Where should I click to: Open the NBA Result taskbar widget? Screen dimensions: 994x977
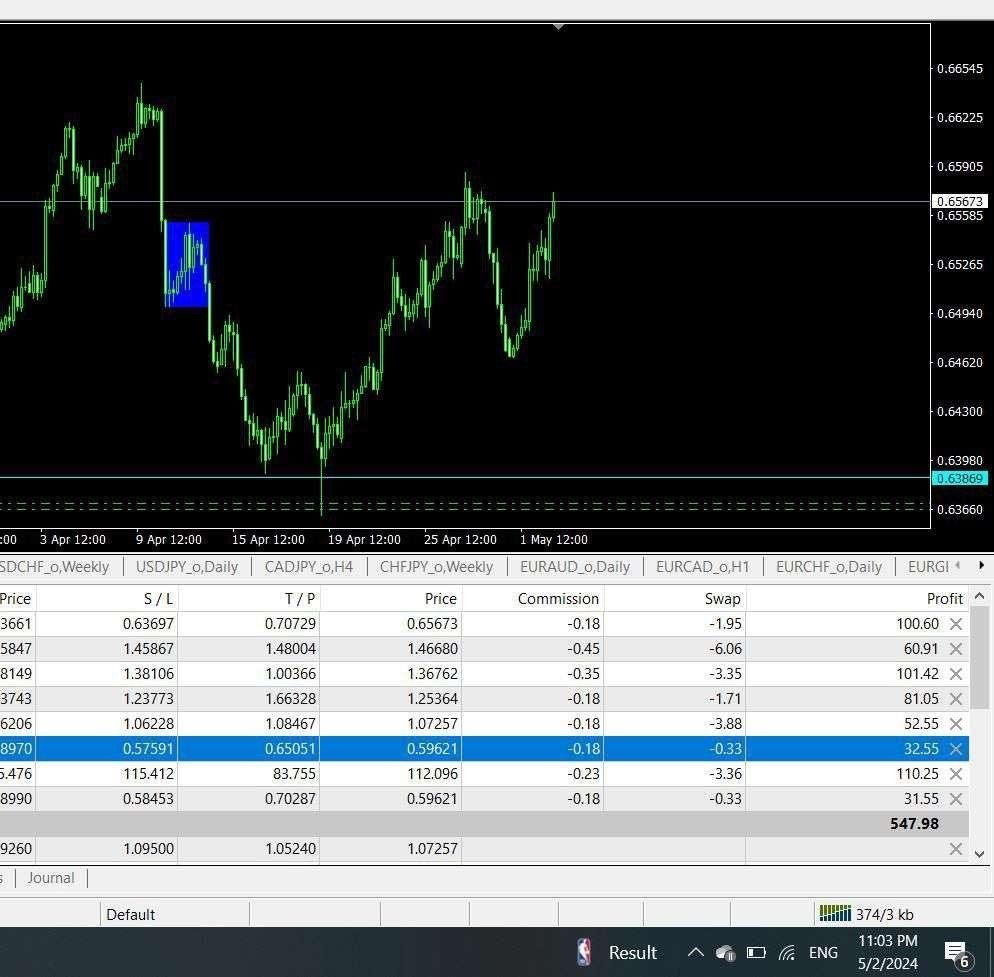click(617, 952)
